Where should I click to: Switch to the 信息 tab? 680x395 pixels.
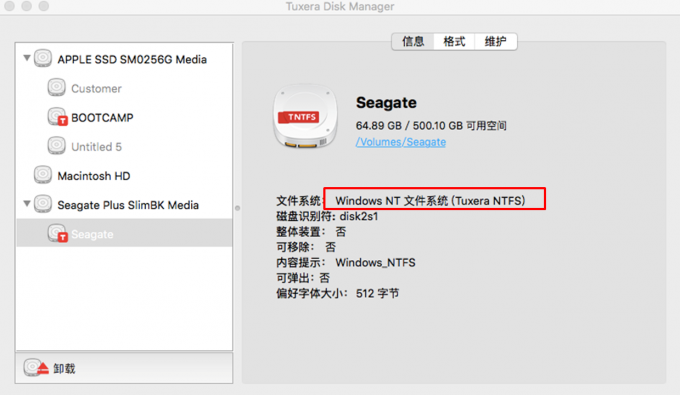(413, 42)
